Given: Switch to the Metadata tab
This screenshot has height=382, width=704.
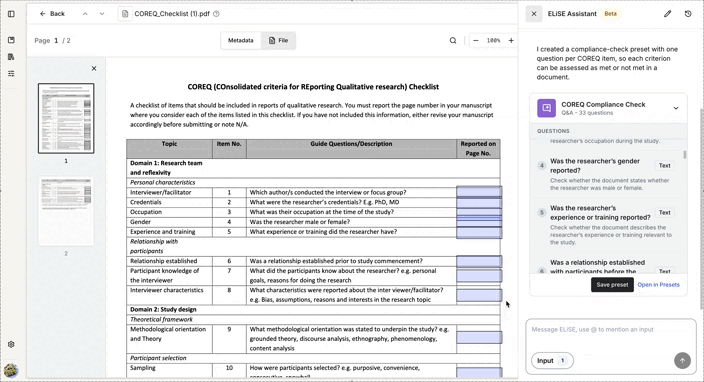Looking at the screenshot, I should (x=241, y=40).
